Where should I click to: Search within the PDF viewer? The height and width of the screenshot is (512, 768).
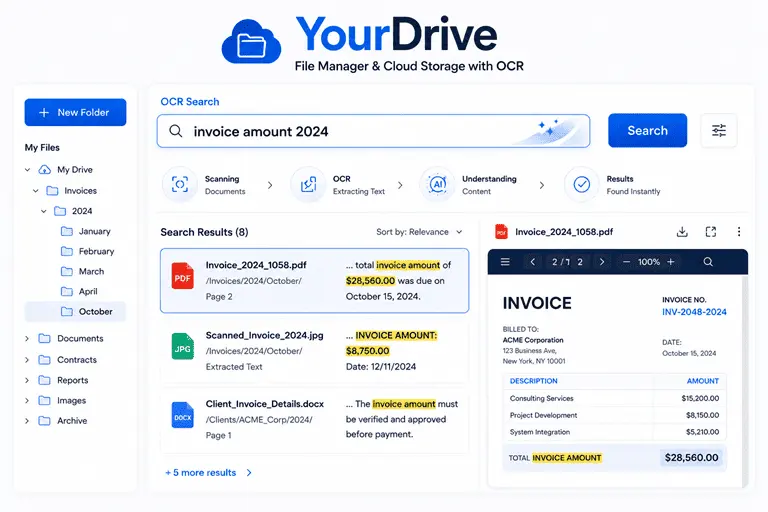[x=708, y=262]
